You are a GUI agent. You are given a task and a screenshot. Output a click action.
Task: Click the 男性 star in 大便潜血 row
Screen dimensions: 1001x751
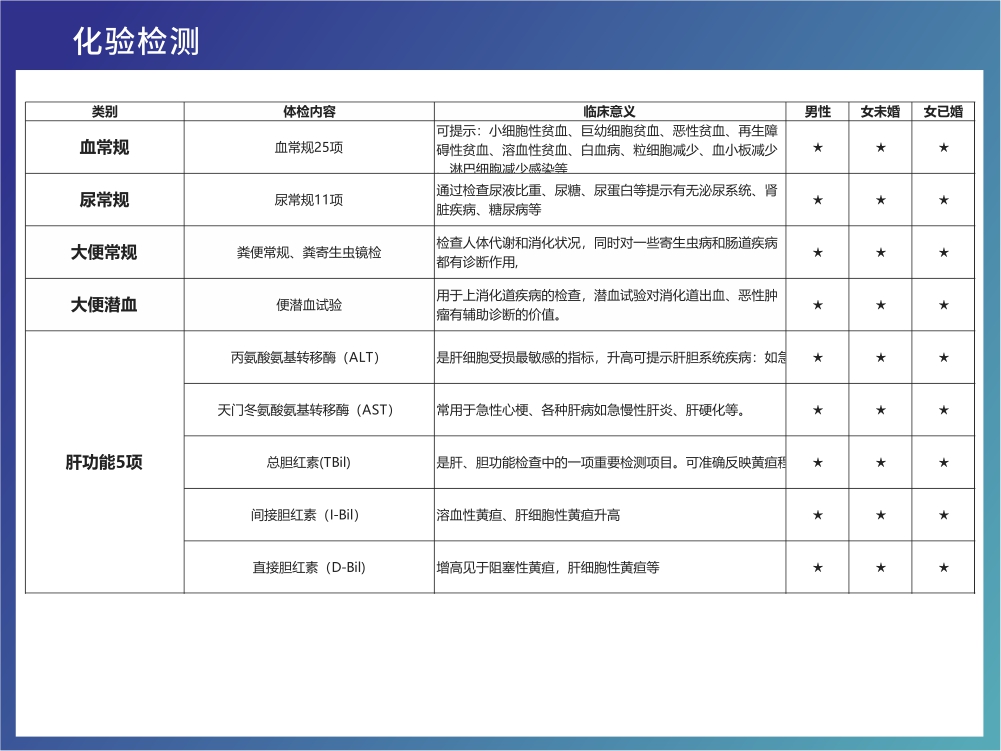[x=817, y=305]
